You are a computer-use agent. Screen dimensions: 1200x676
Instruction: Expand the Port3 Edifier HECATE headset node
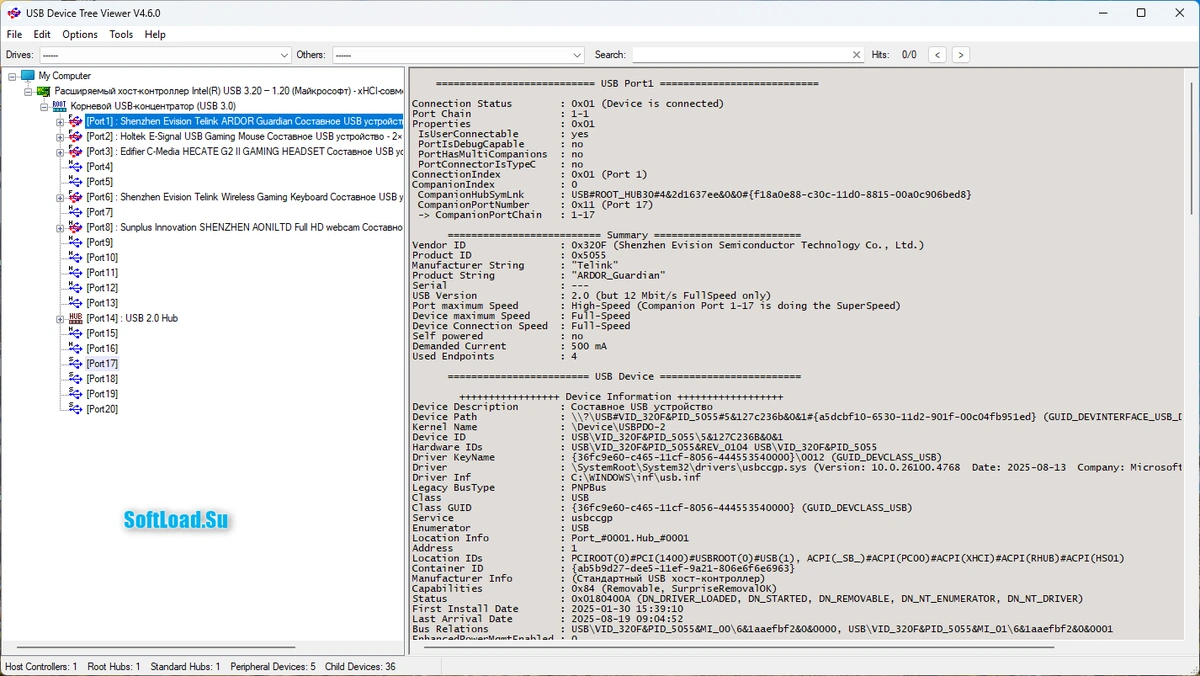pos(60,152)
